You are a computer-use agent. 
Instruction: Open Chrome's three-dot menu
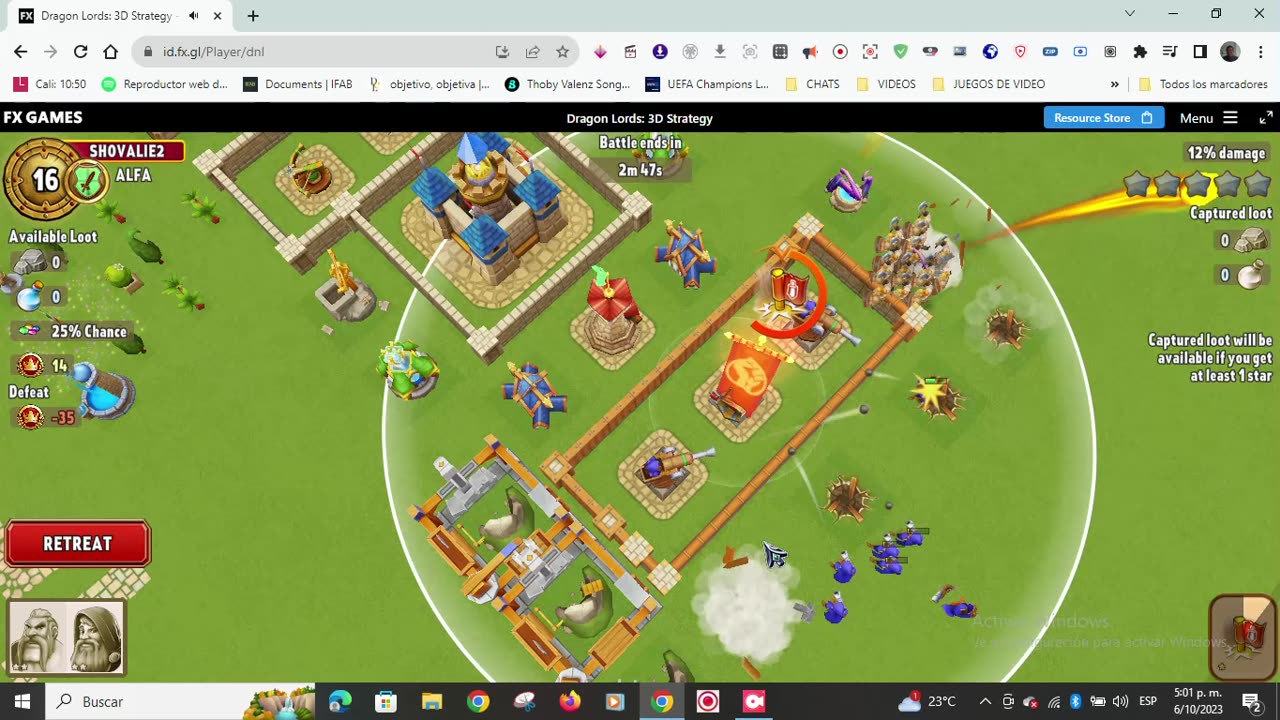point(1259,52)
